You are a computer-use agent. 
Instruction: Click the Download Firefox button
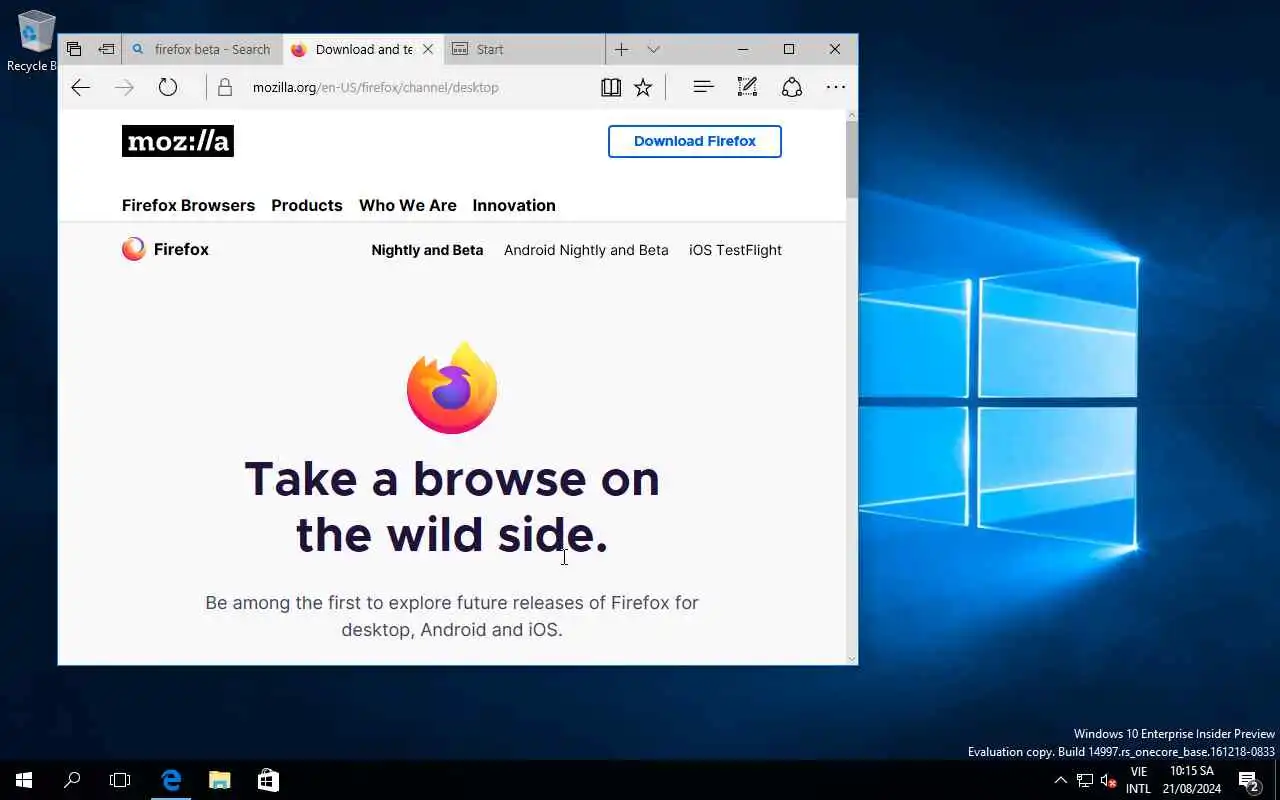click(695, 141)
